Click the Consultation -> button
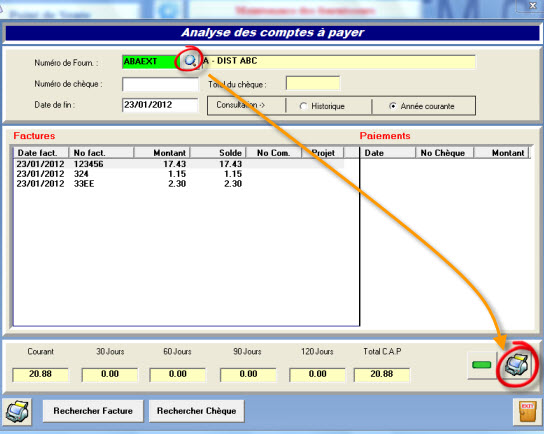544x434 pixels. click(246, 105)
